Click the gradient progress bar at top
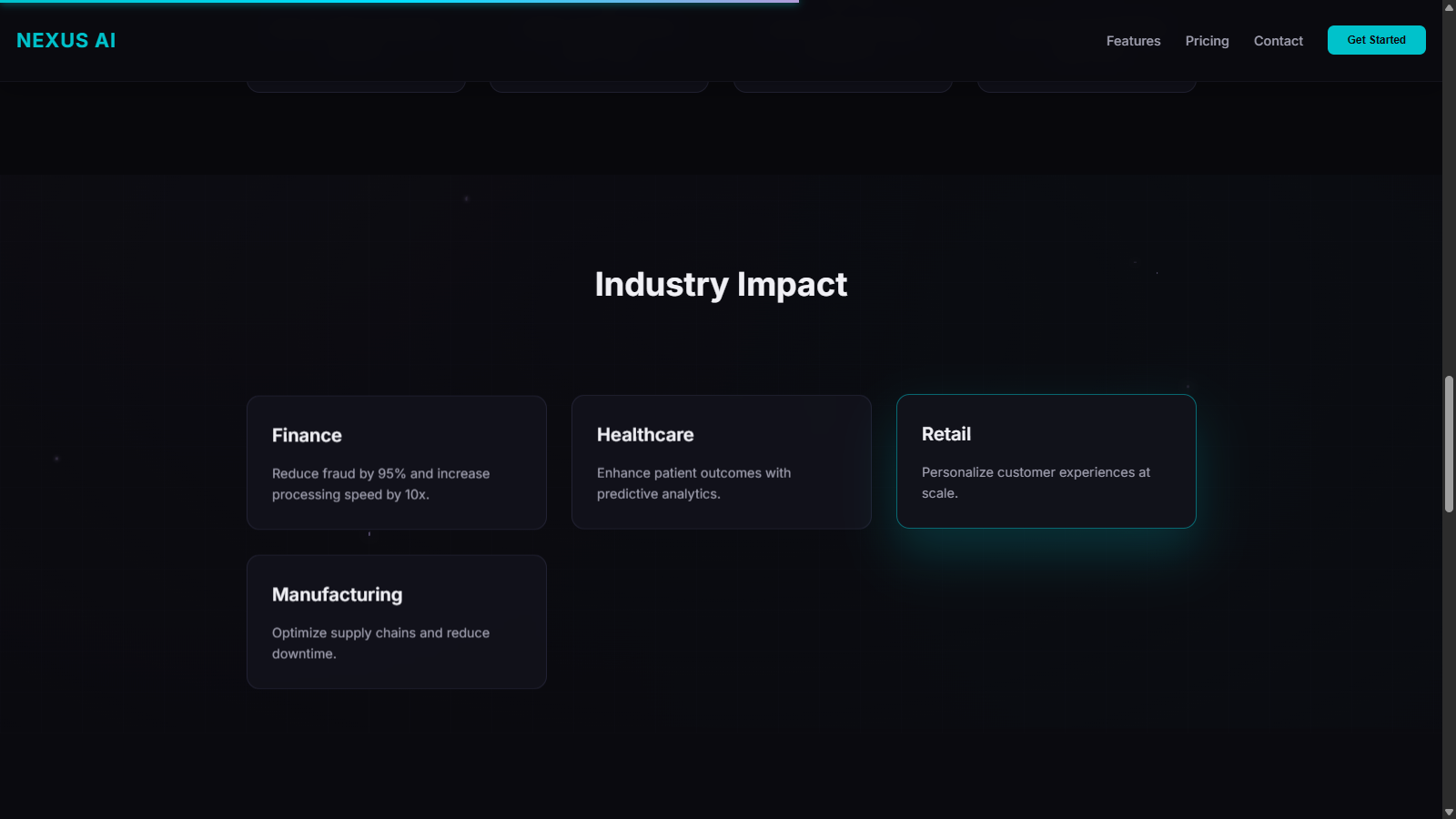The width and height of the screenshot is (1456, 819). tap(399, 3)
